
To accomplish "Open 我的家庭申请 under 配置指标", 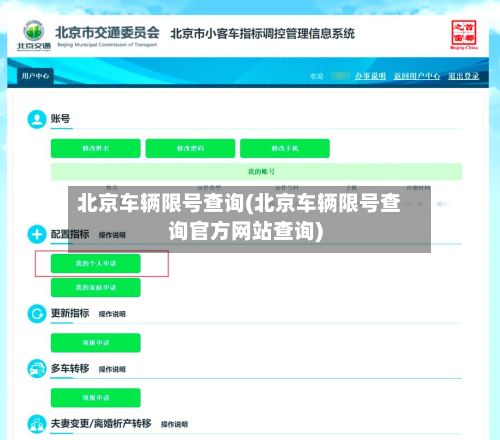I will [96, 287].
